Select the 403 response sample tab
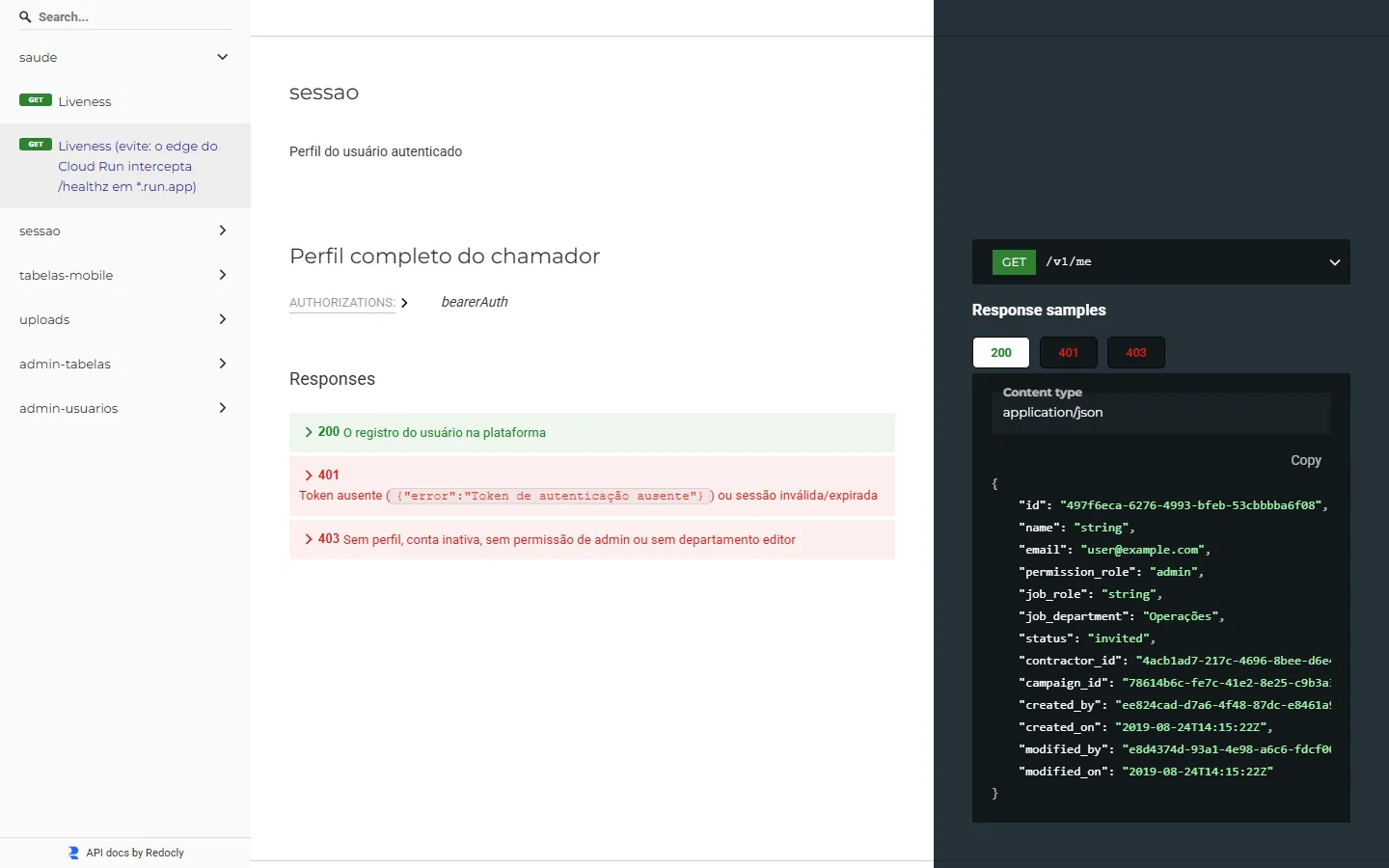This screenshot has height=868, width=1389. pos(1136,352)
